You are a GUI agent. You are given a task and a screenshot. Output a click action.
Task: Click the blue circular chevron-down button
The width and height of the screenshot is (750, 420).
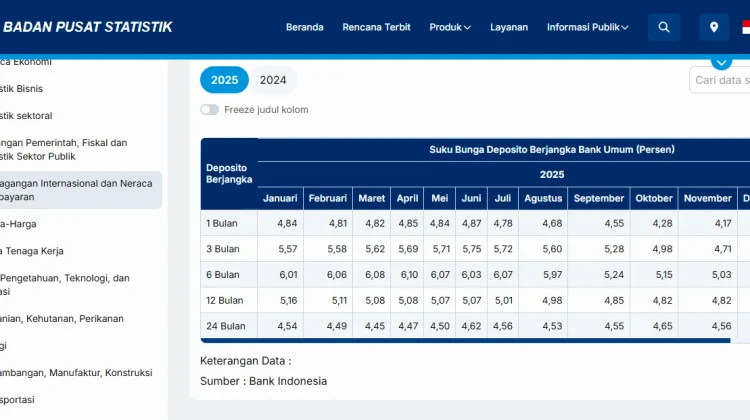coord(721,62)
